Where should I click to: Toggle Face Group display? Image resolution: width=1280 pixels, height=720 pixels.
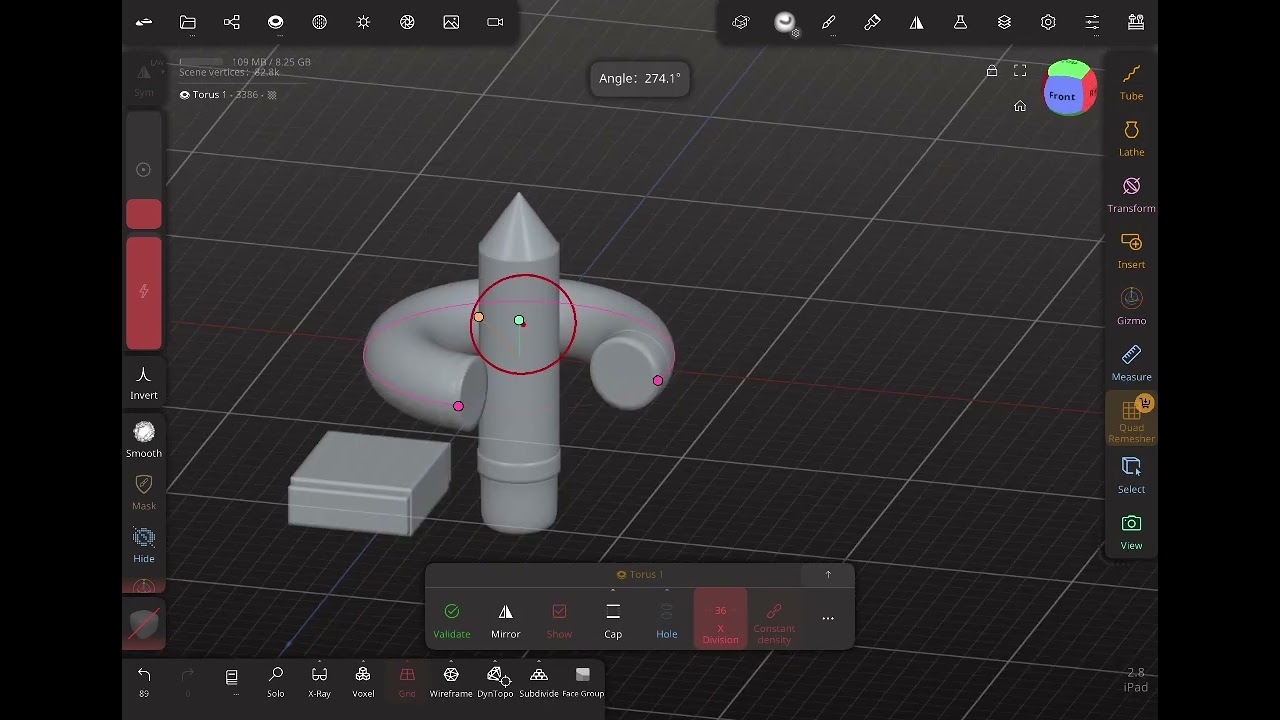[583, 681]
